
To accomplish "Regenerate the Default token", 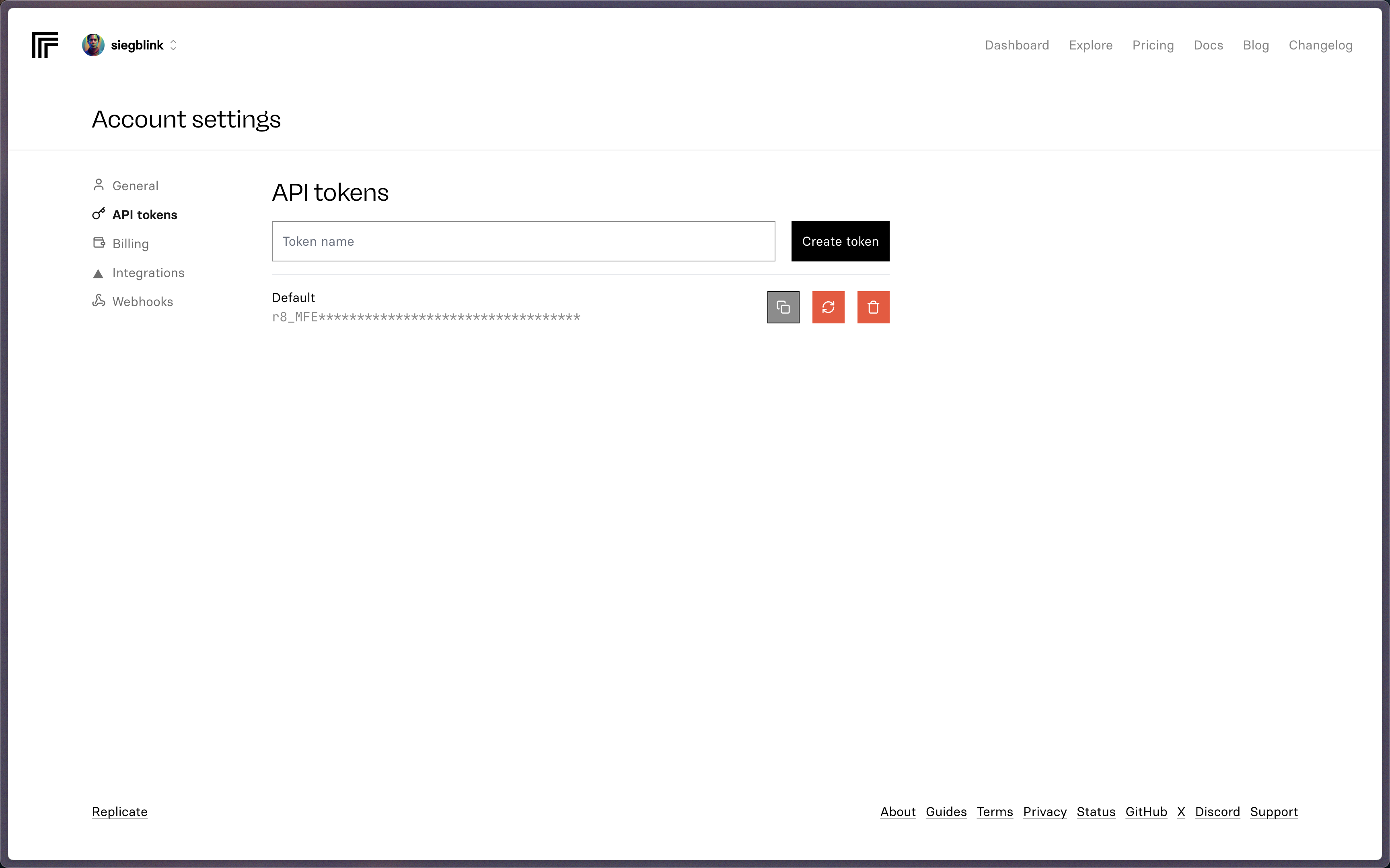I will [828, 307].
